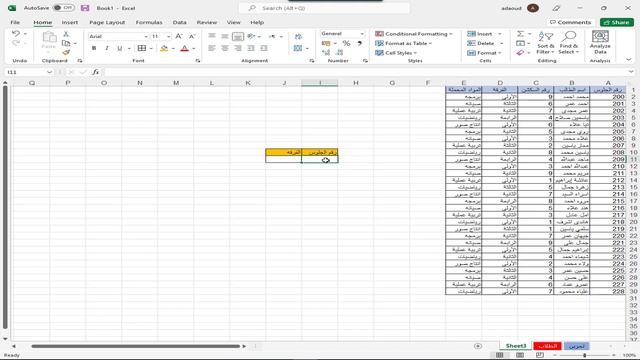The height and width of the screenshot is (360, 640).
Task: Click in the formula bar
Action: coord(365,72)
